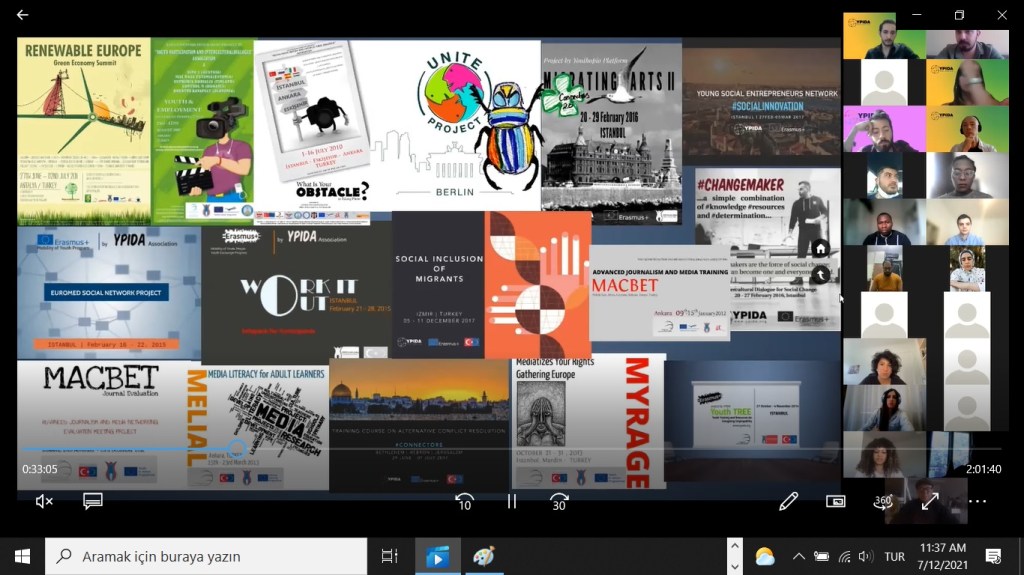This screenshot has width=1024, height=575.
Task: Switch to mini view mode
Action: click(x=835, y=501)
